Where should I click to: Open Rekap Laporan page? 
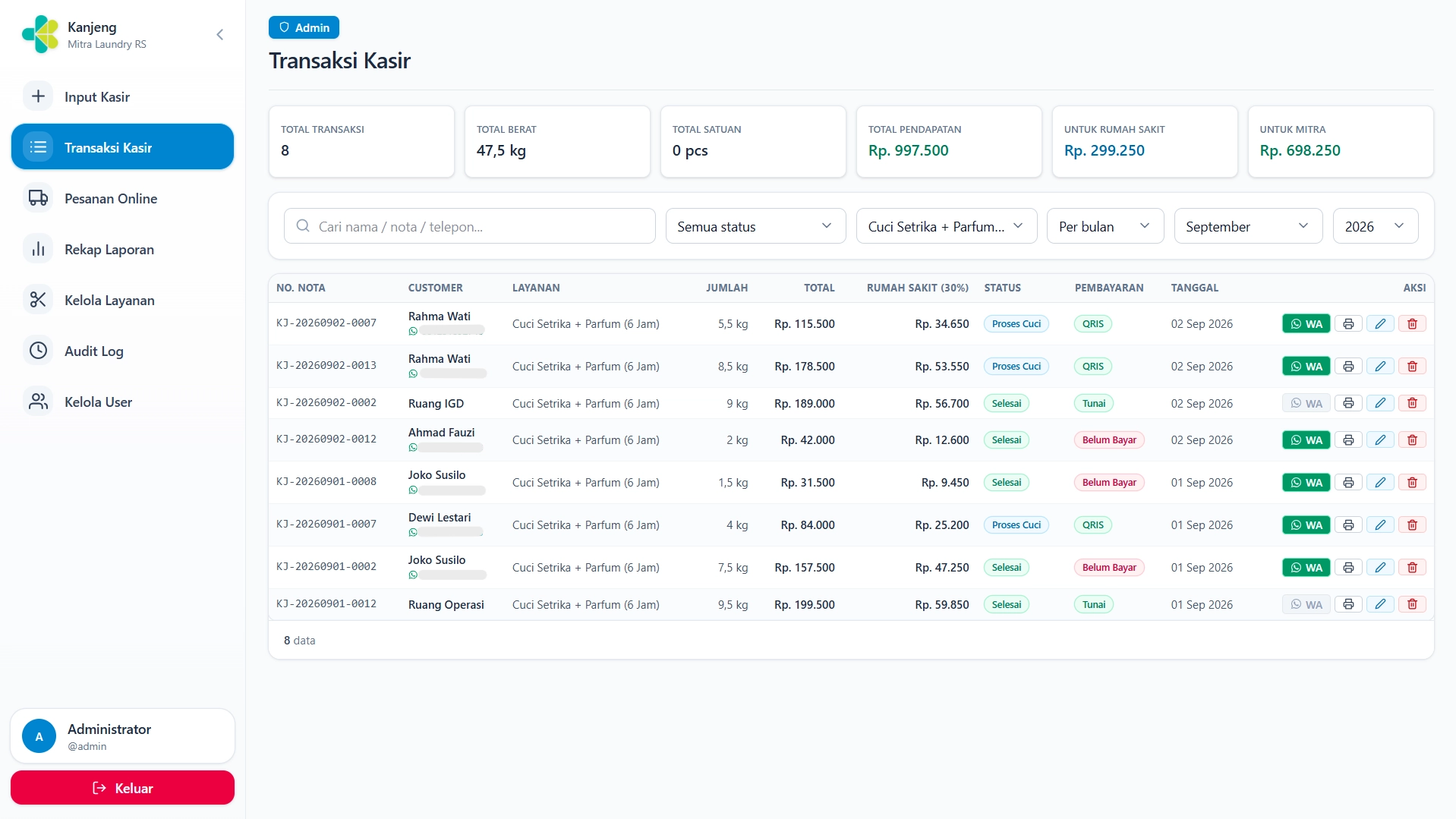[x=122, y=249]
